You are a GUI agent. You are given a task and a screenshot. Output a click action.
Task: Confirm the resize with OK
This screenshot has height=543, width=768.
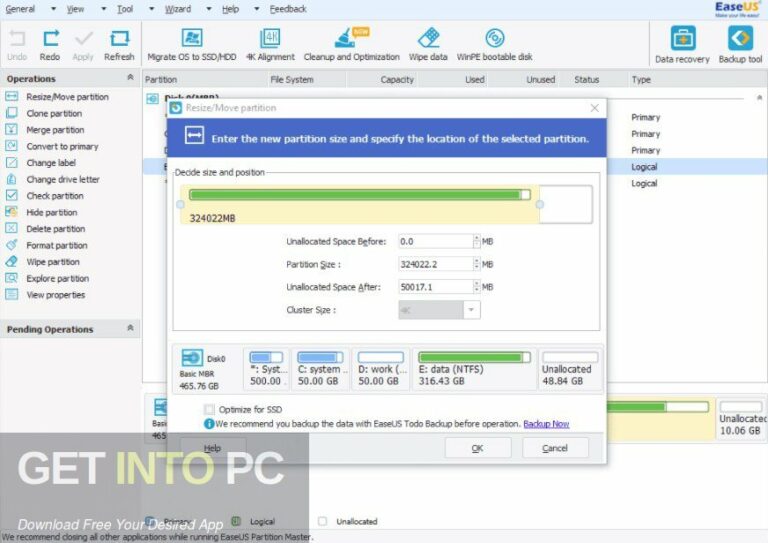point(478,448)
